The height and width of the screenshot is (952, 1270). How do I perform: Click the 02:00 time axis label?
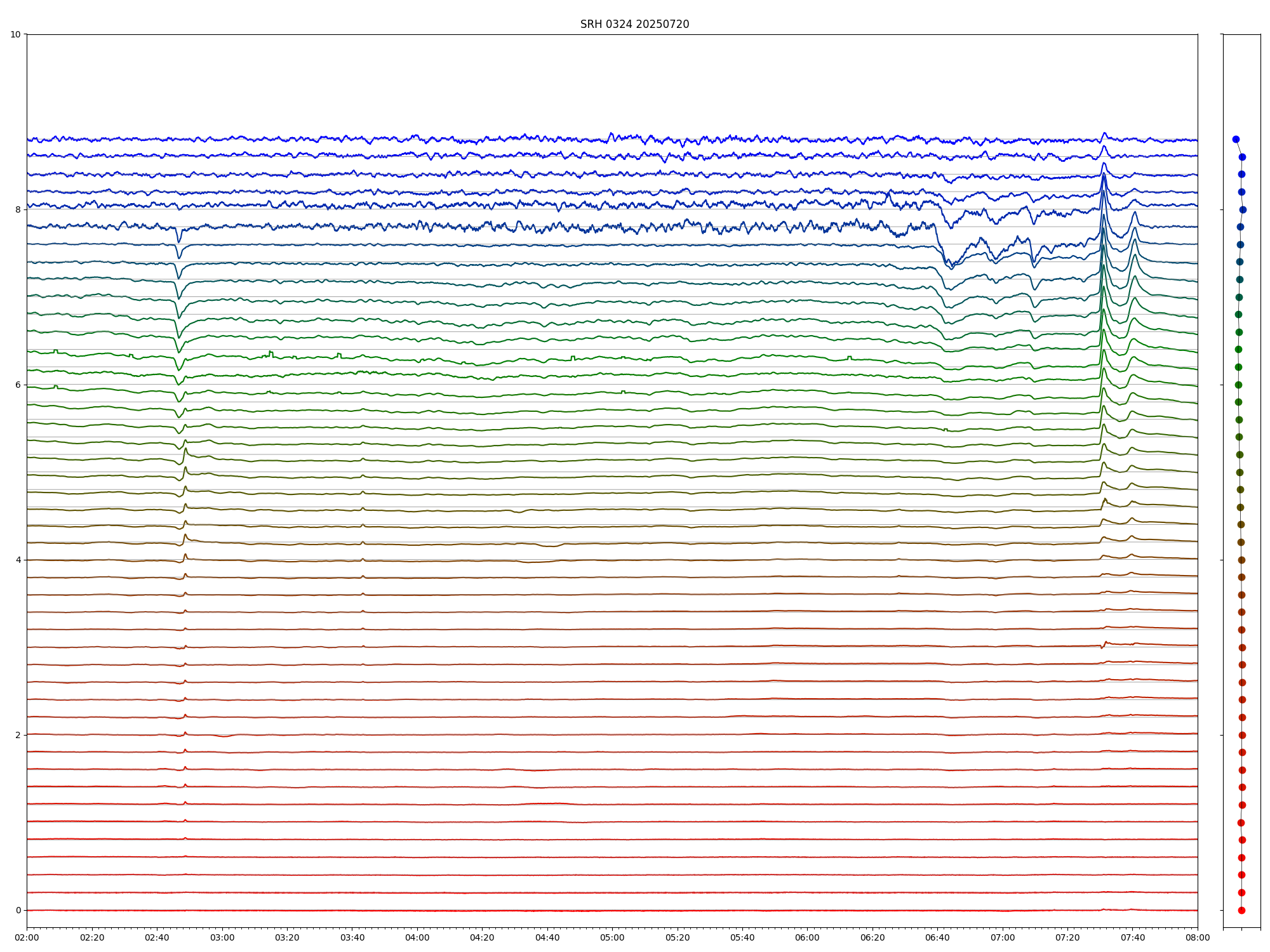[27, 937]
